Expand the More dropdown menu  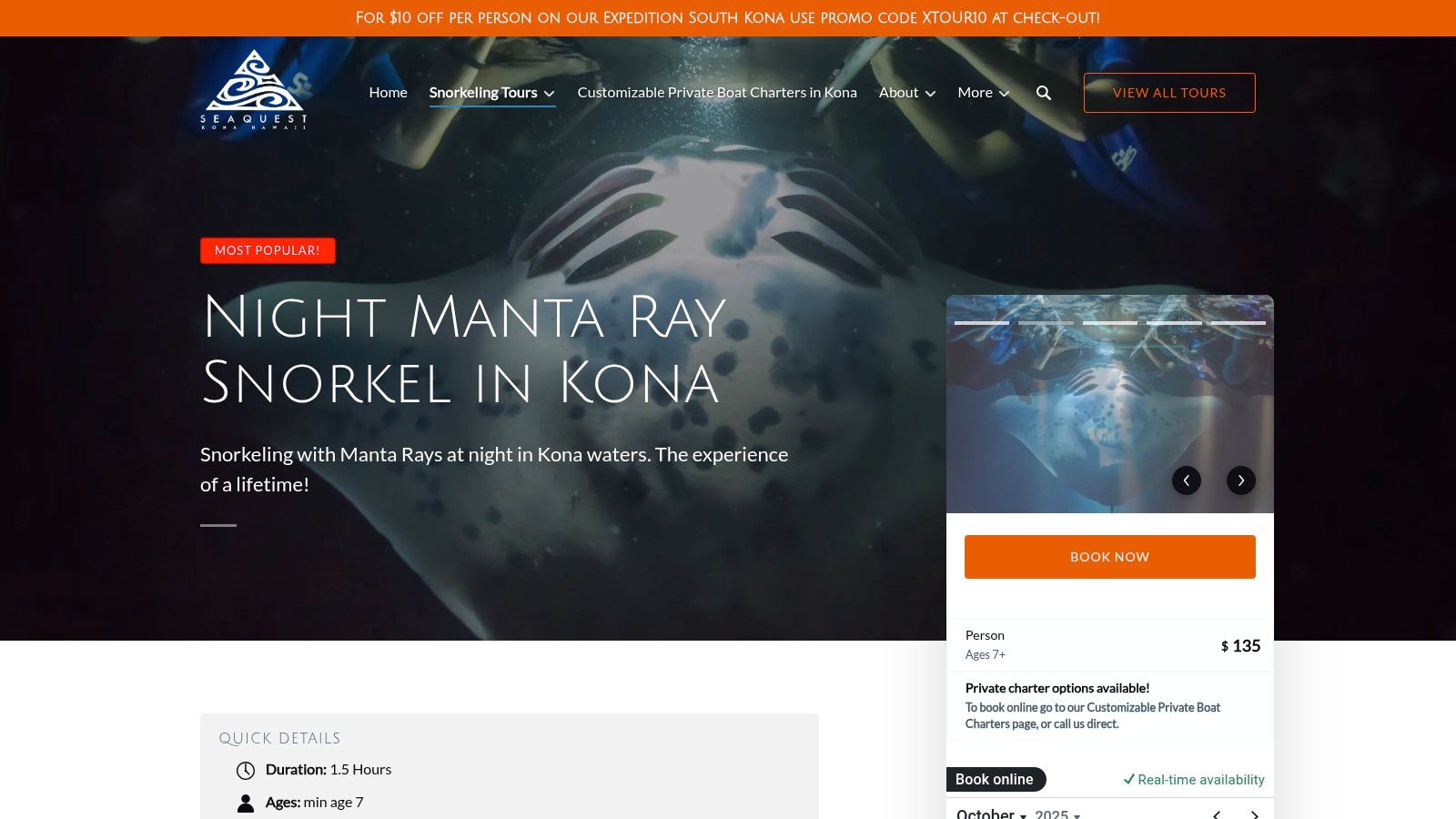click(984, 93)
